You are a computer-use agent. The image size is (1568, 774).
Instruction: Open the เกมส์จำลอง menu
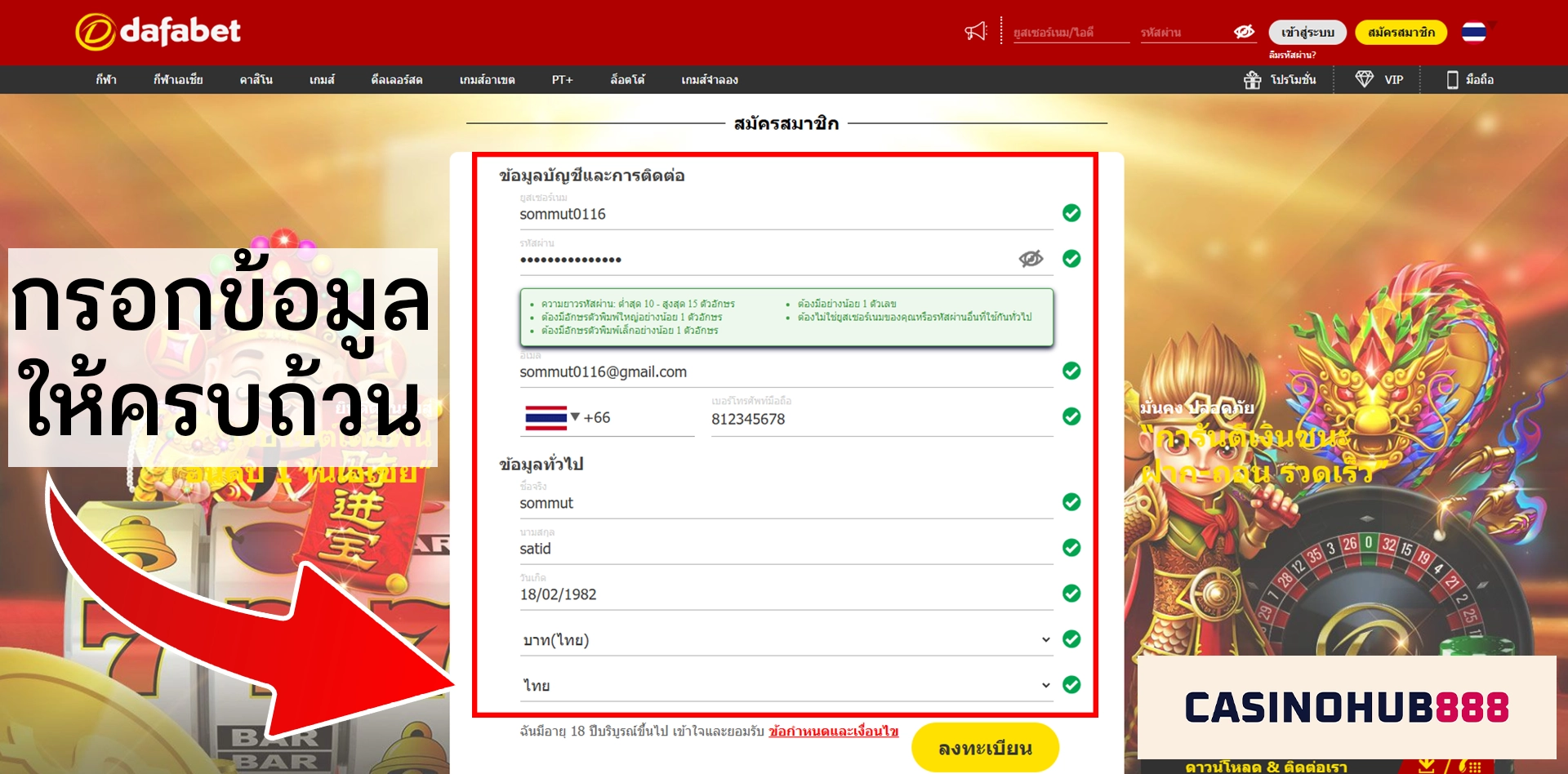click(x=710, y=80)
